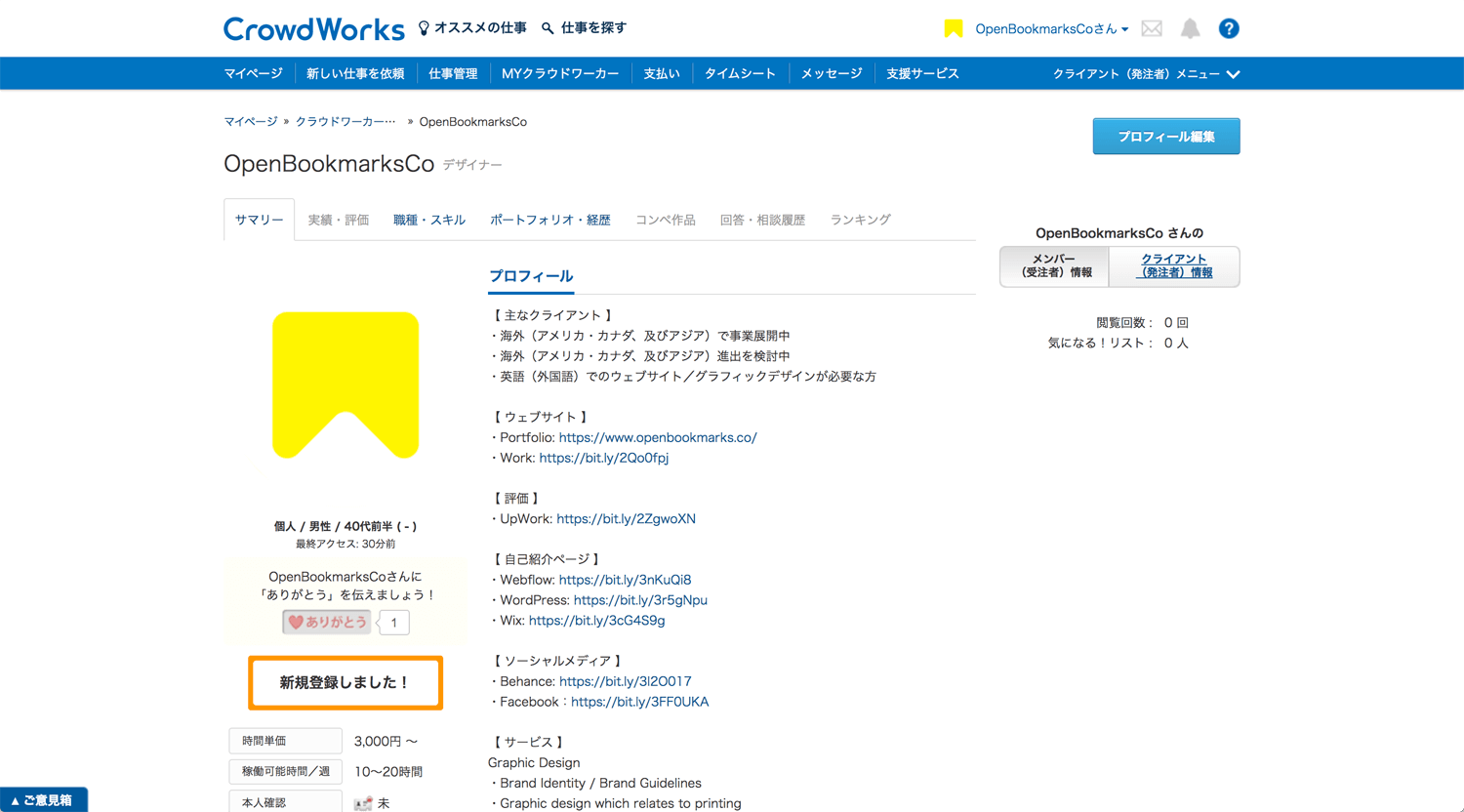Select the 実績・評価 tab
Image resolution: width=1464 pixels, height=812 pixels.
pyautogui.click(x=339, y=220)
